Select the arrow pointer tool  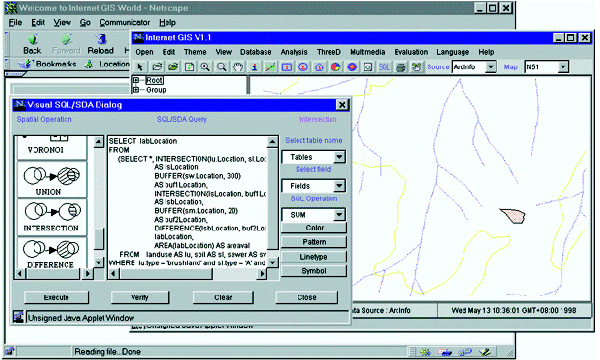(140, 67)
